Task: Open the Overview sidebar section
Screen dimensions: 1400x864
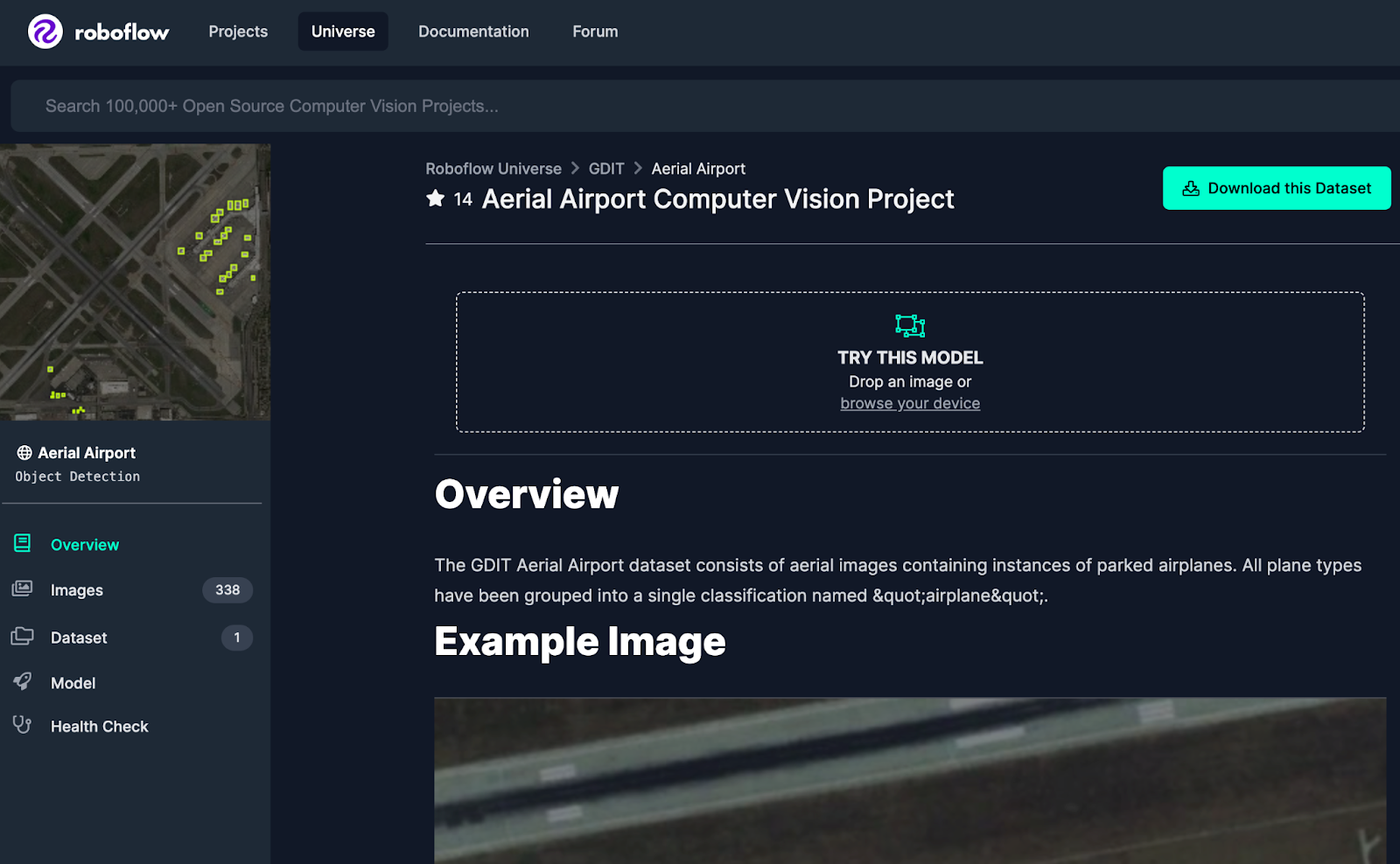Action: coord(85,545)
